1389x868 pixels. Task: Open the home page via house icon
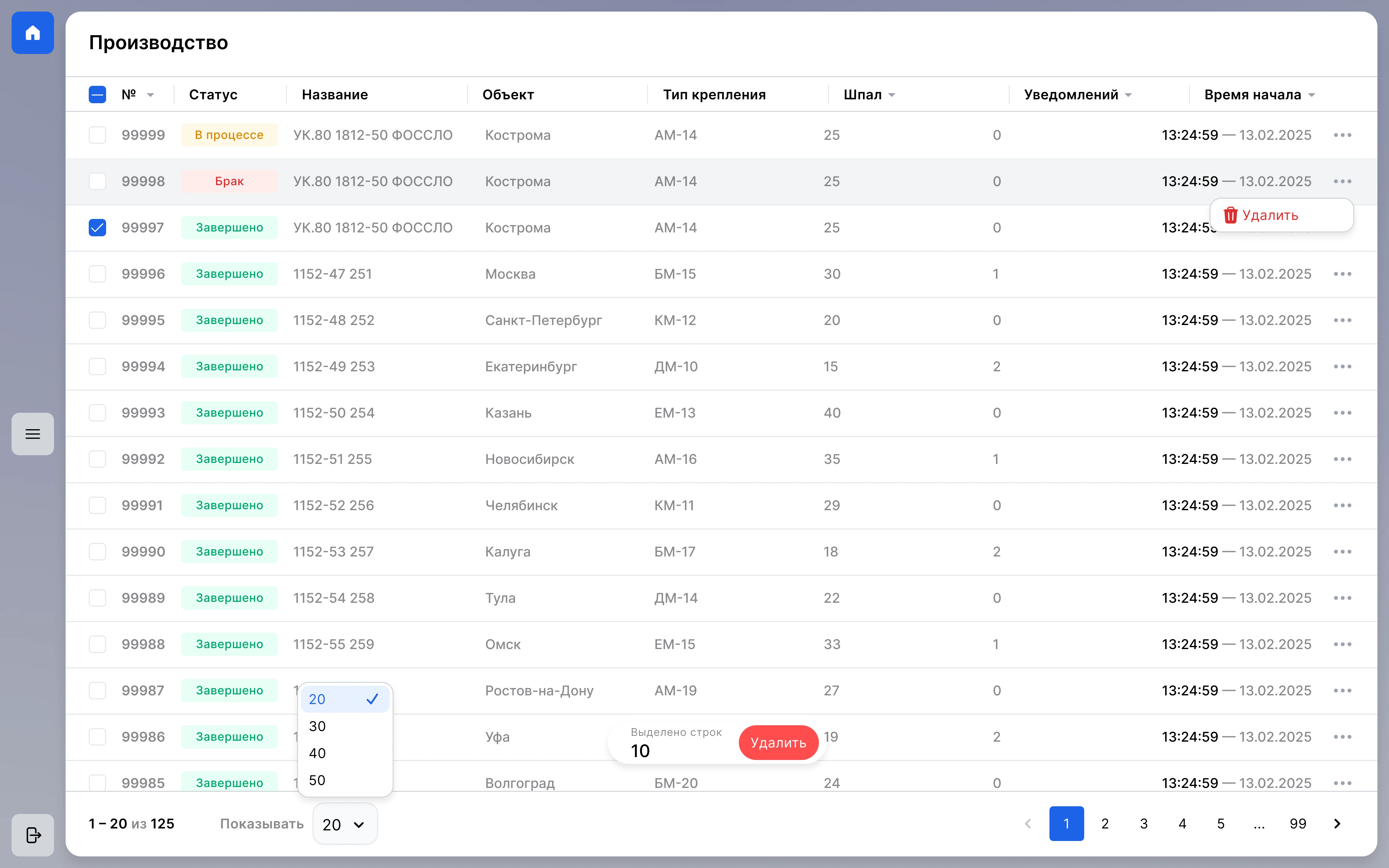click(33, 33)
